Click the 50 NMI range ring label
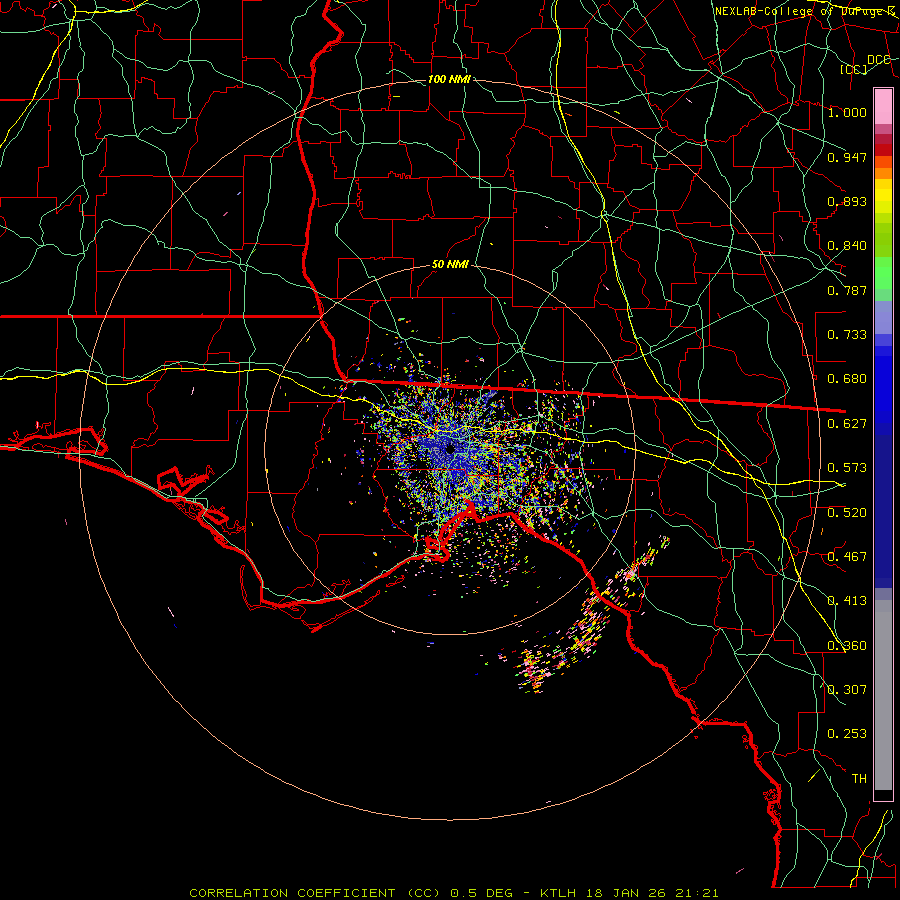This screenshot has width=900, height=900. tap(450, 264)
